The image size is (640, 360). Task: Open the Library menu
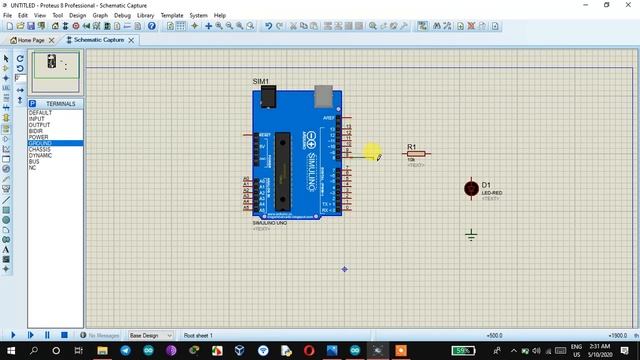click(145, 16)
